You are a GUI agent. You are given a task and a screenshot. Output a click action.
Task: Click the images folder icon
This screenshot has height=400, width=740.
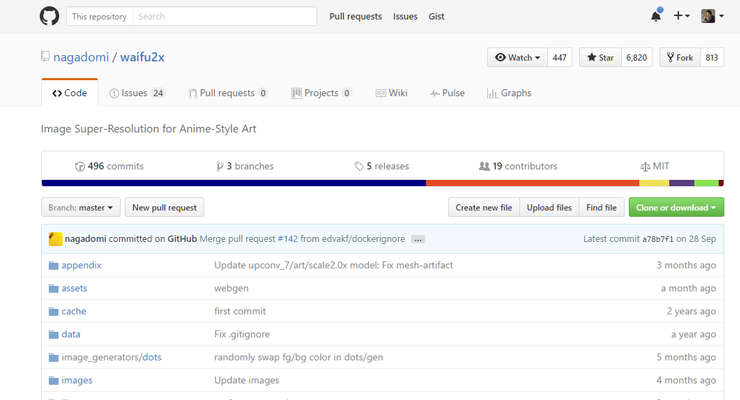pos(53,380)
